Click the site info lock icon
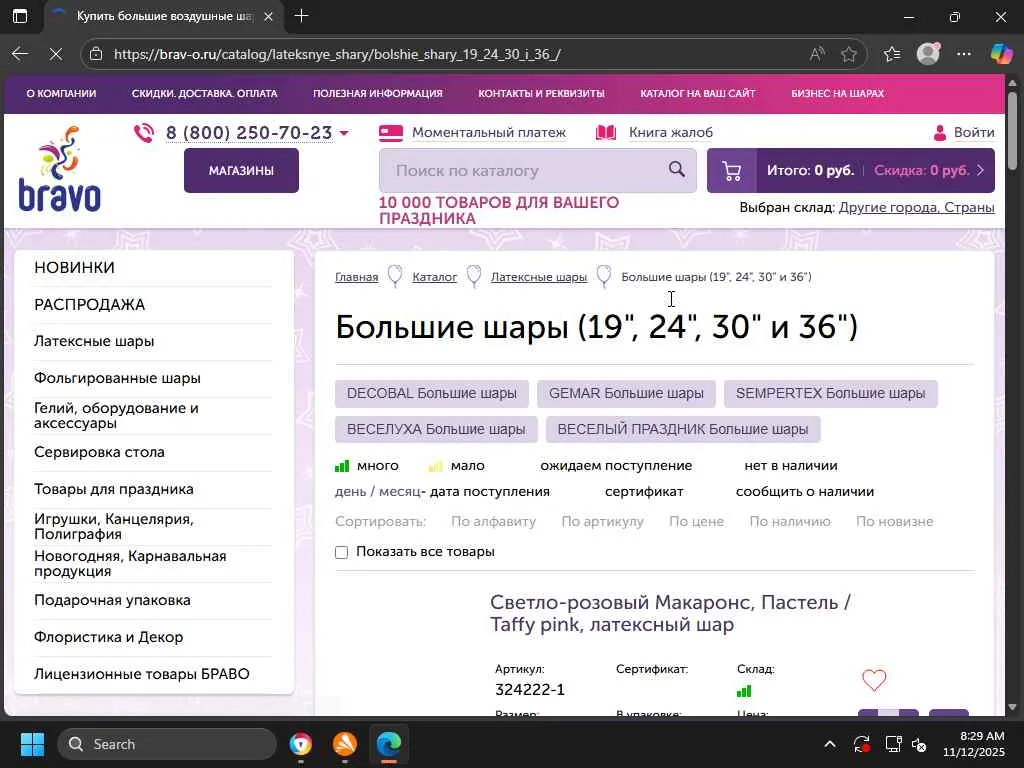Image resolution: width=1024 pixels, height=768 pixels. coord(96,54)
